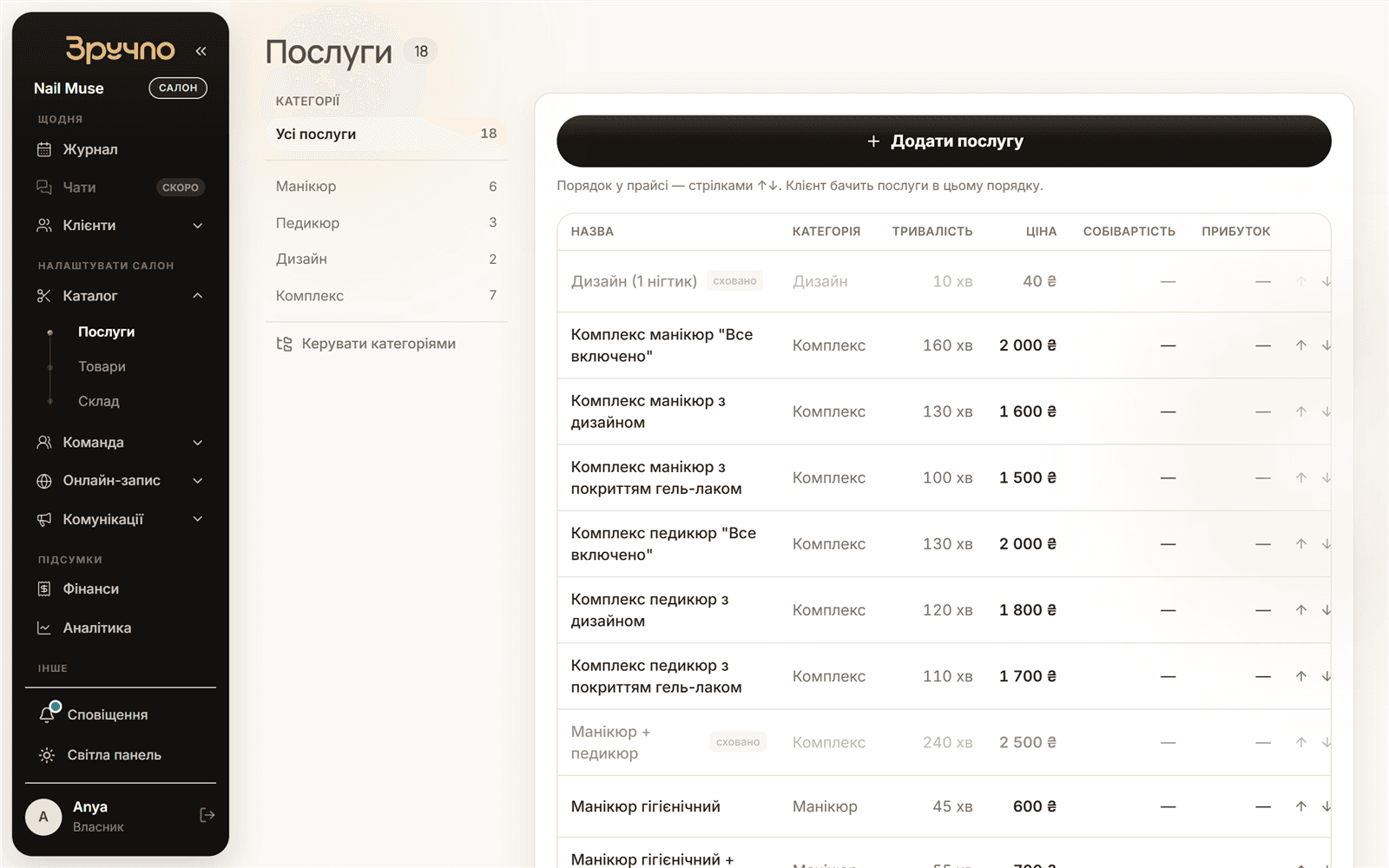
Task: Click the Керувати категоріями tree icon
Action: tap(284, 344)
